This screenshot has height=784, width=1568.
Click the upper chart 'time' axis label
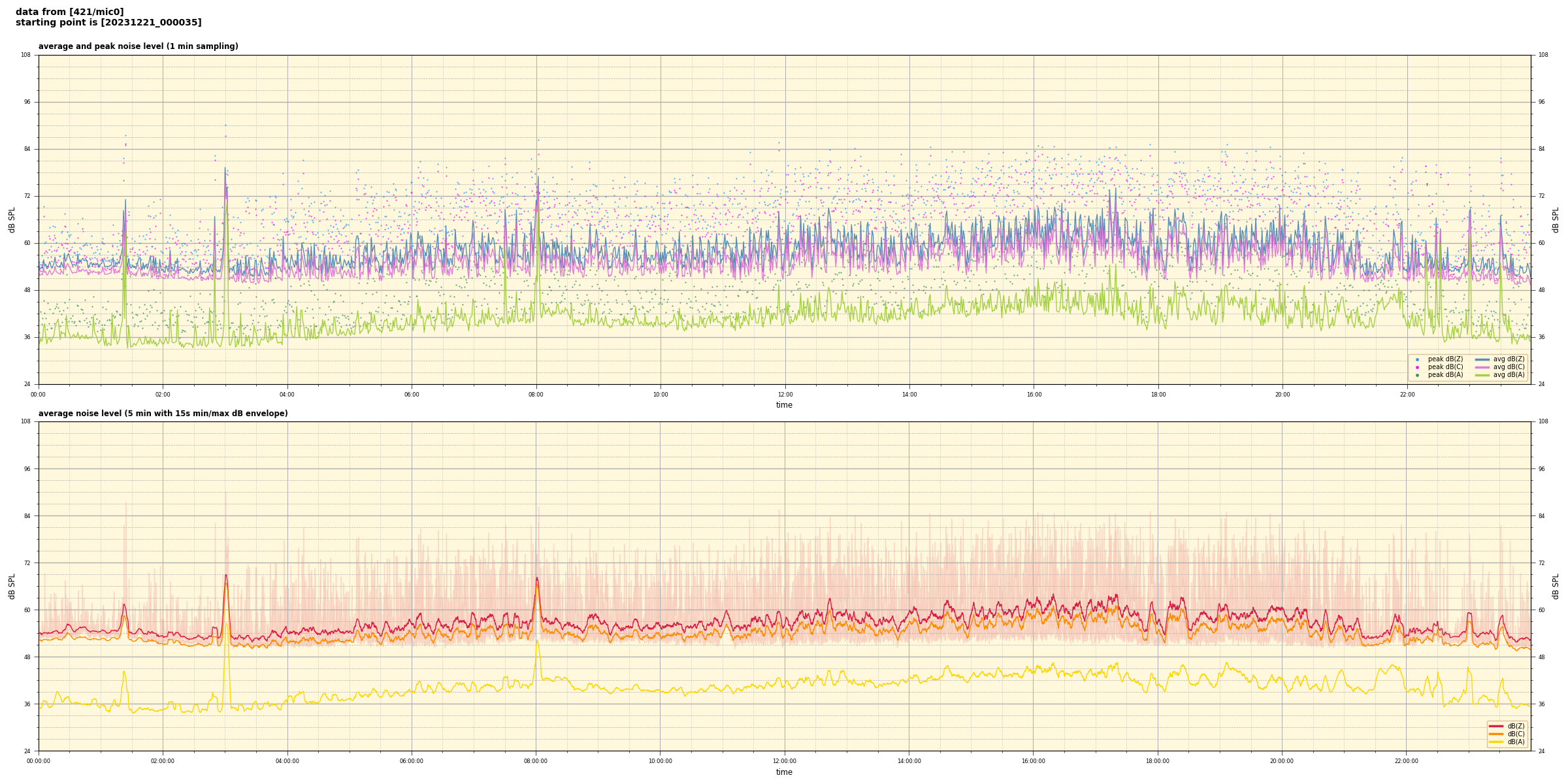784,405
